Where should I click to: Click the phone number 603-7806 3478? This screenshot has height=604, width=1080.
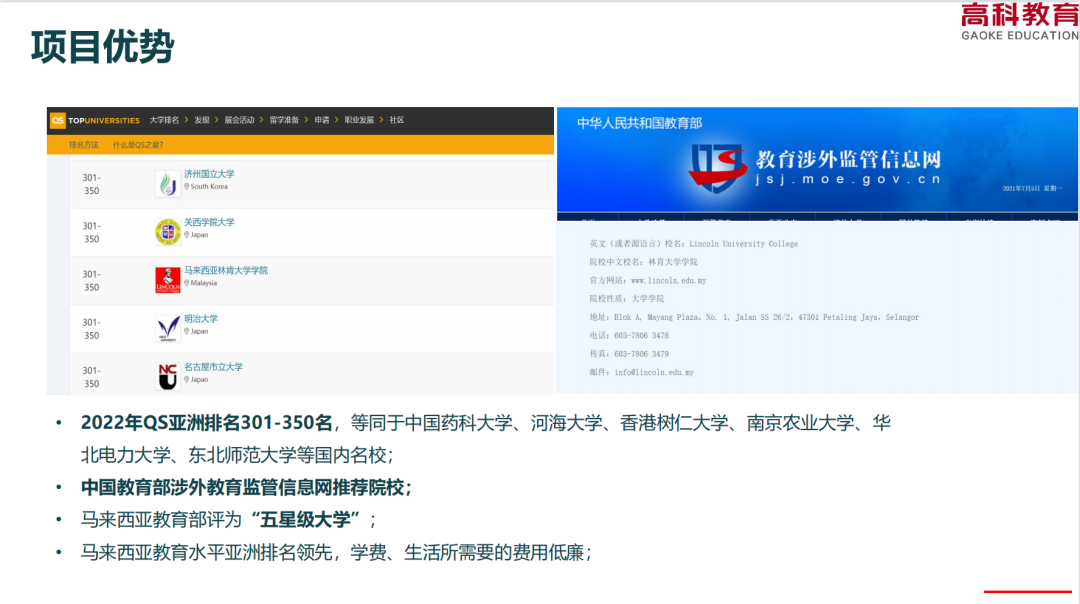pyautogui.click(x=641, y=335)
